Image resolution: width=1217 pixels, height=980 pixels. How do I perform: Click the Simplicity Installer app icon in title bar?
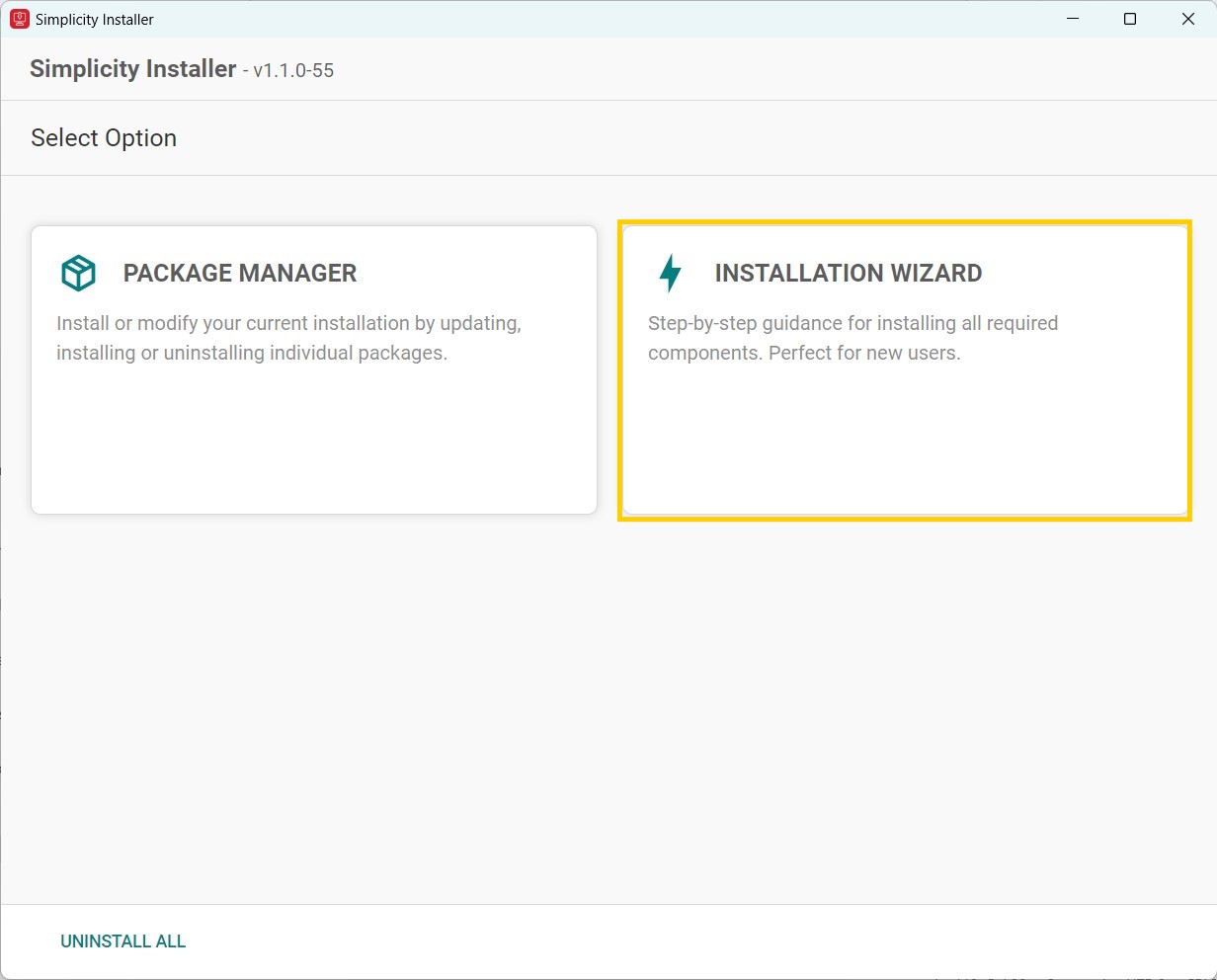click(19, 19)
